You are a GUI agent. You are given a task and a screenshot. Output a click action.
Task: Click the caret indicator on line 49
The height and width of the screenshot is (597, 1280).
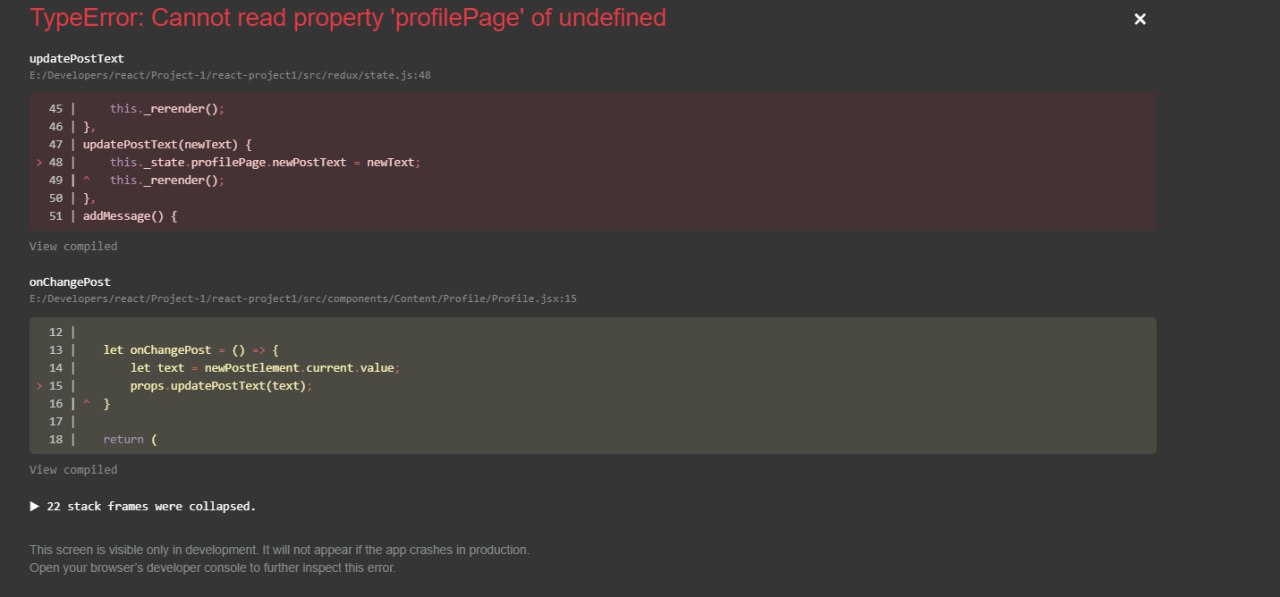pyautogui.click(x=86, y=180)
